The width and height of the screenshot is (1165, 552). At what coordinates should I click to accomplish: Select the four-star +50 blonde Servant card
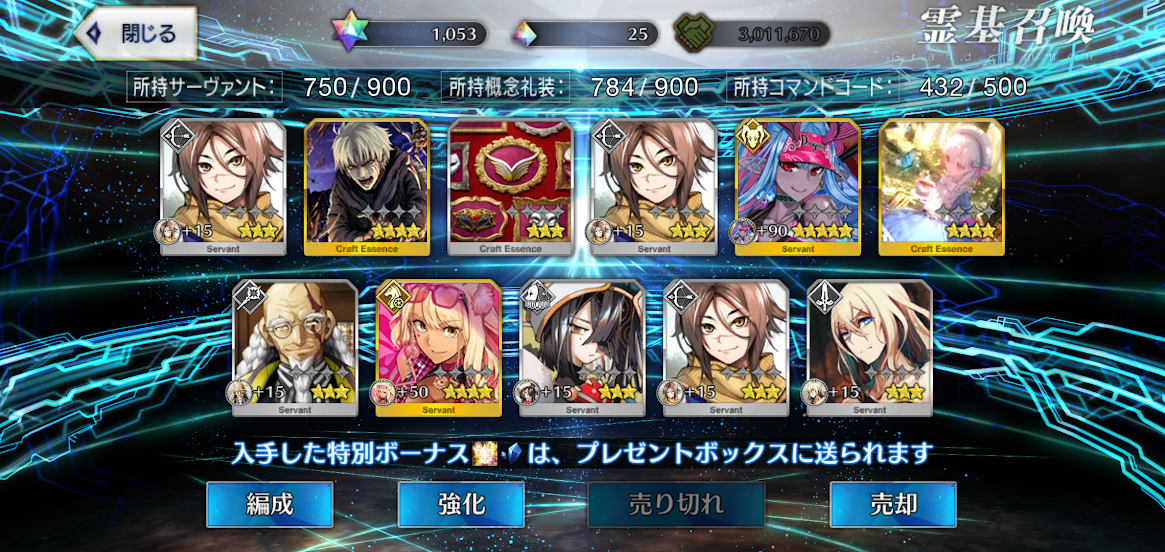[x=438, y=348]
